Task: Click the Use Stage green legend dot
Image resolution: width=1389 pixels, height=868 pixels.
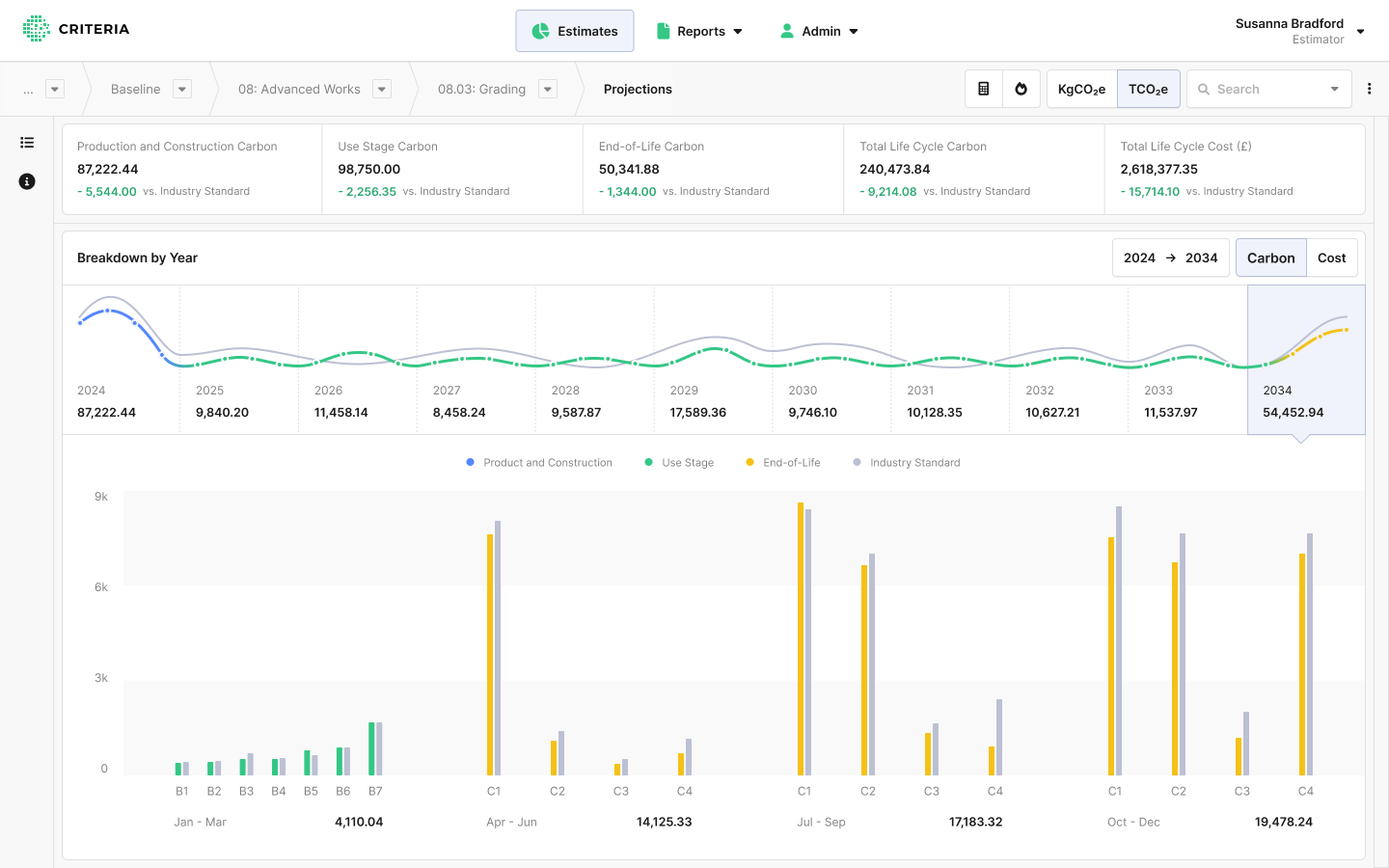Action: (x=649, y=463)
